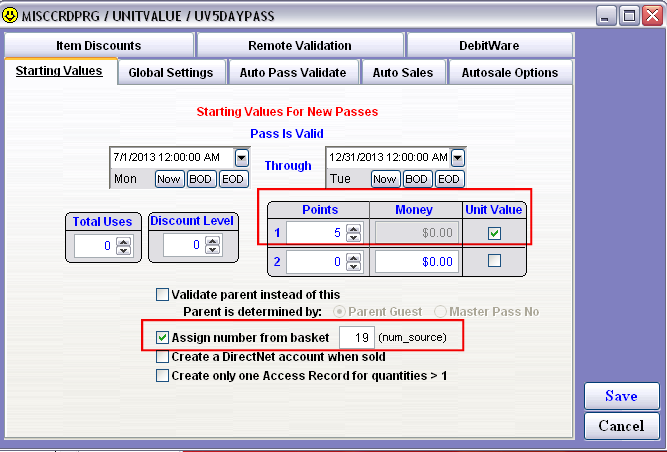Click the Unit Value column header
667x452 pixels.
[493, 210]
